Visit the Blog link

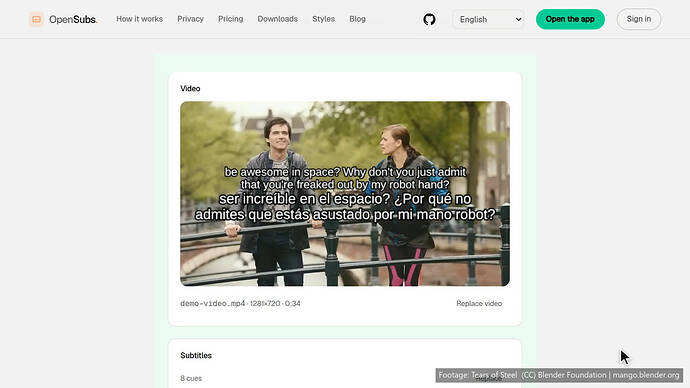pyautogui.click(x=357, y=19)
